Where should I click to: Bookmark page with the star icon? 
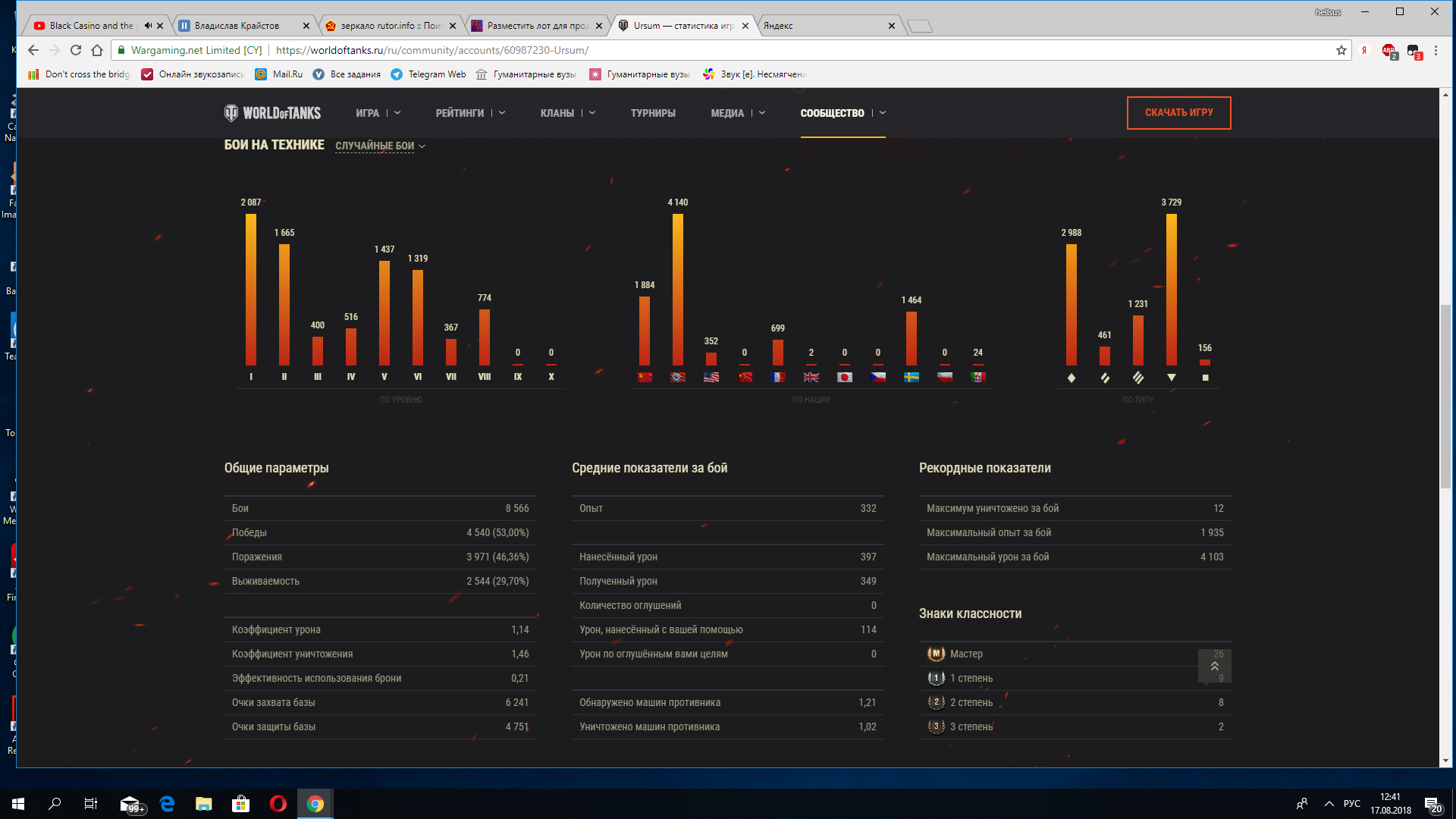1341,50
